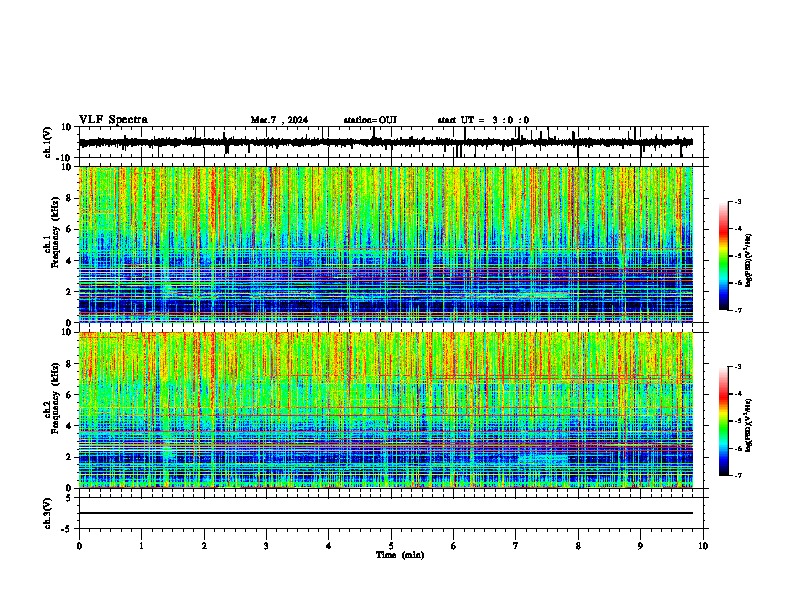This screenshot has height=612, width=792.
Task: Click the "start UT = 3 : 0 : 0" text
Action: 483,120
